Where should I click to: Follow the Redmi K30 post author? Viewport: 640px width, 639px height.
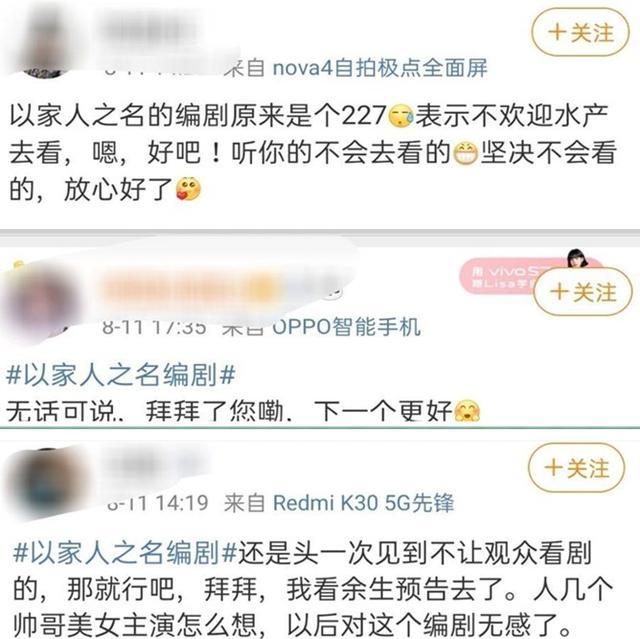[576, 468]
